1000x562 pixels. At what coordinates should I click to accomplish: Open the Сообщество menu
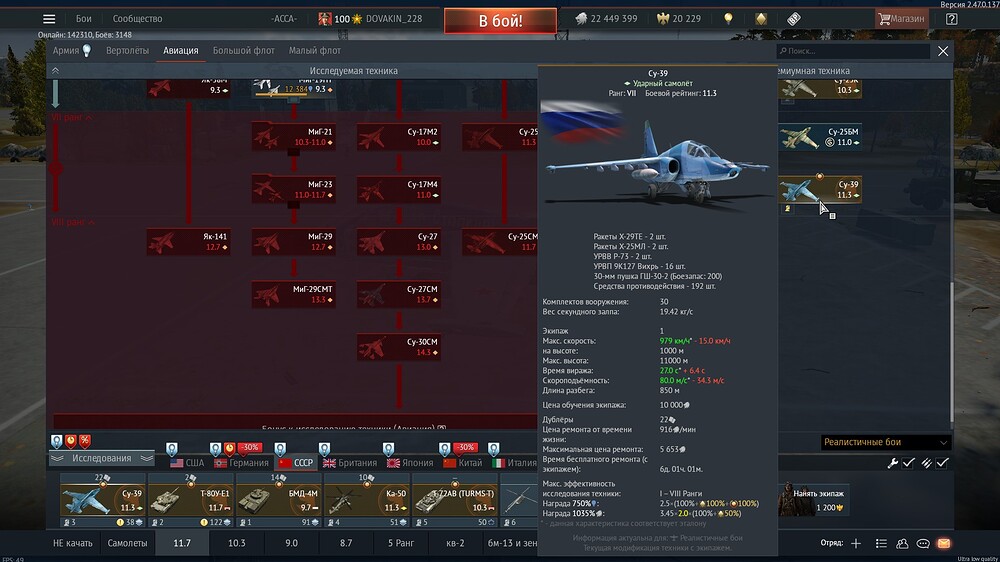coord(137,18)
